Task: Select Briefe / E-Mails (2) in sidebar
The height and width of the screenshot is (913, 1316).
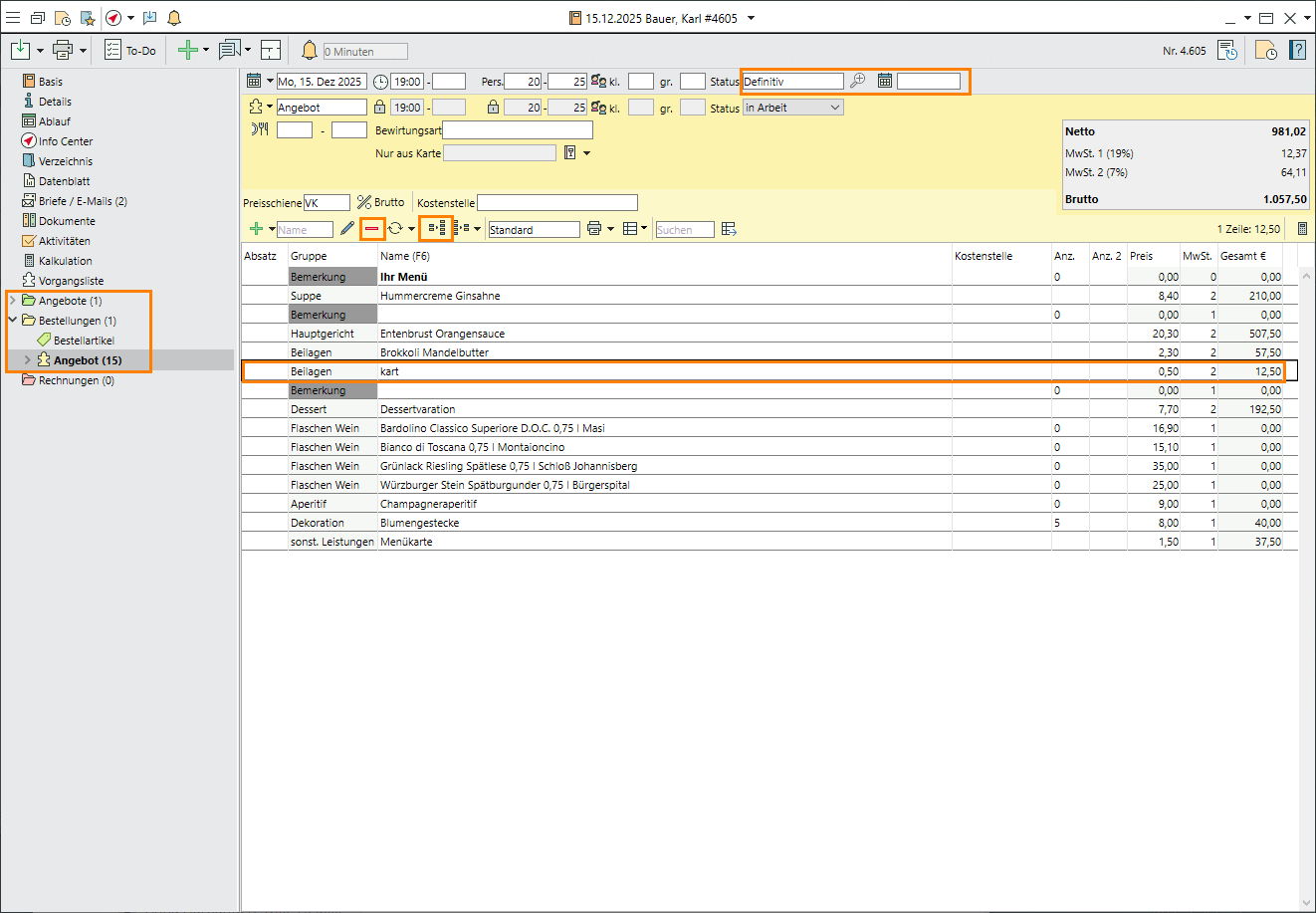Action: click(82, 201)
